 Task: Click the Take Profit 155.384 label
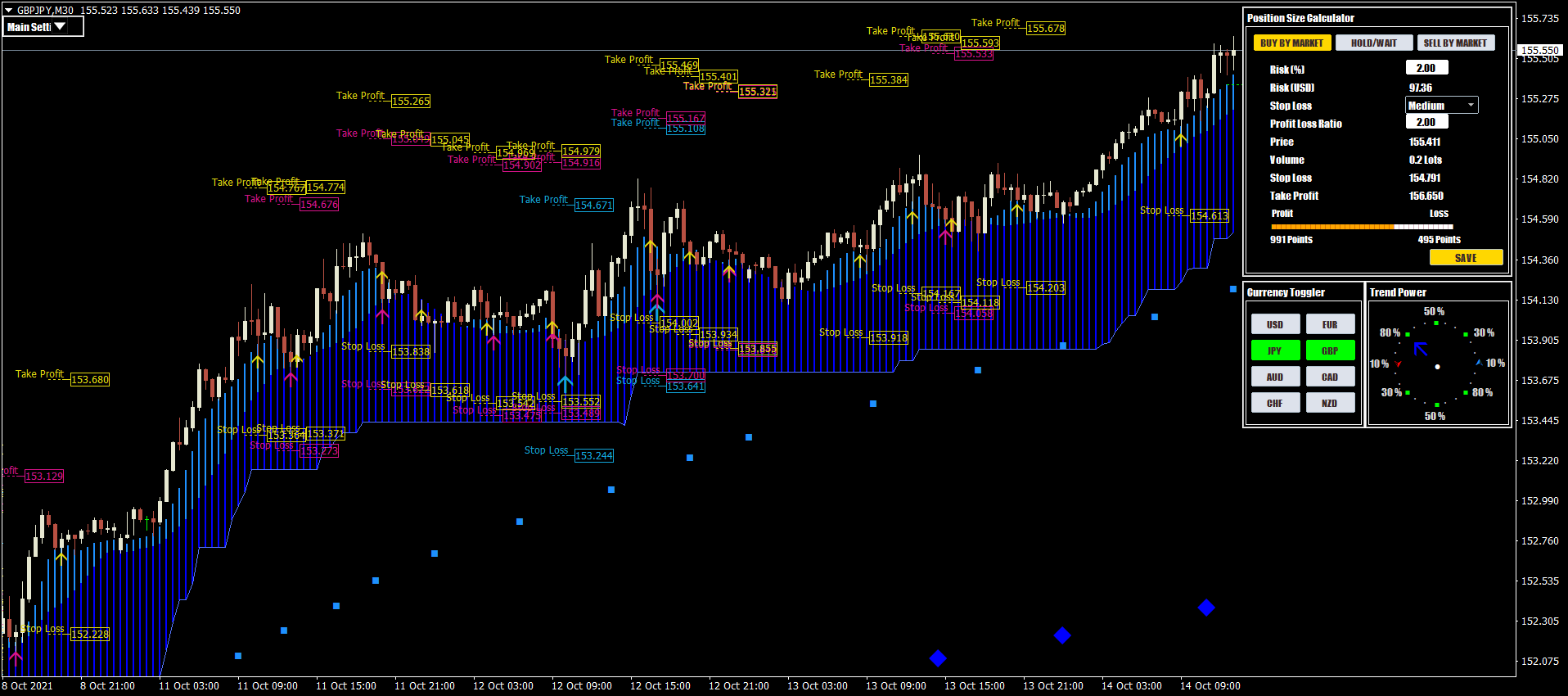pos(888,79)
